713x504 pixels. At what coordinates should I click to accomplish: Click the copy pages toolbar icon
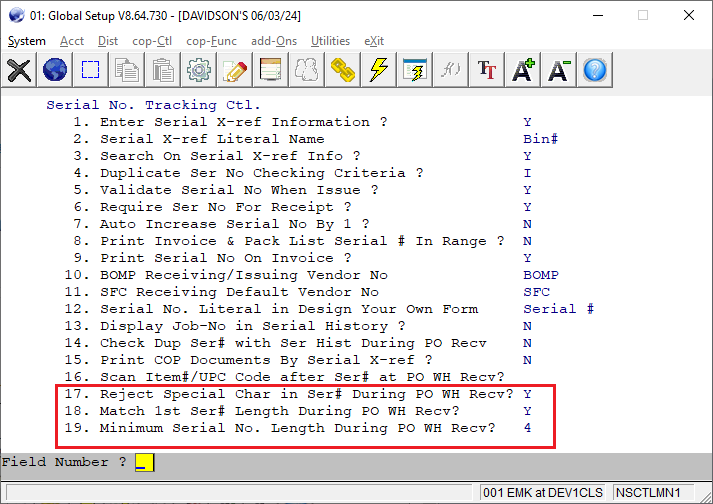(x=127, y=70)
